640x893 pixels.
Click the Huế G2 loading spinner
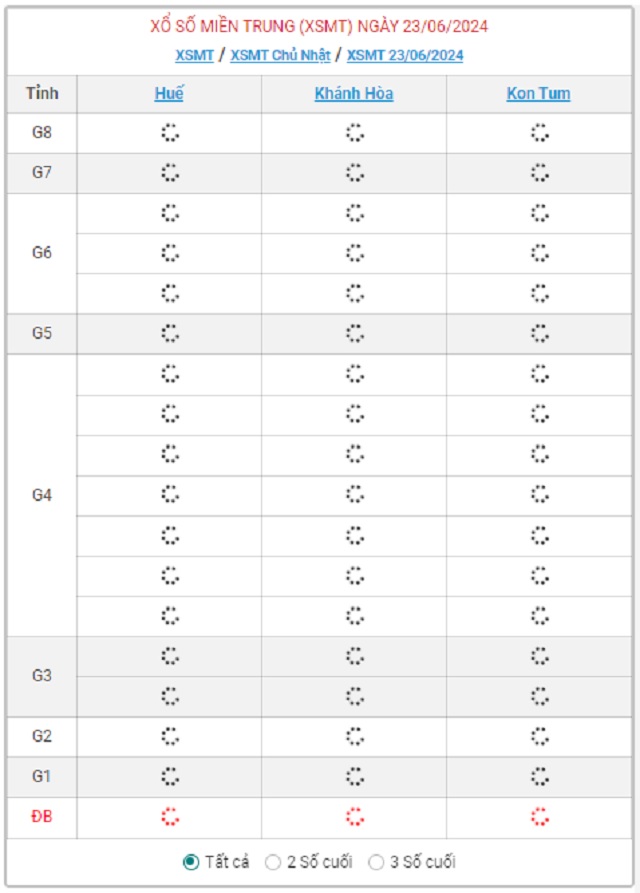pyautogui.click(x=169, y=736)
